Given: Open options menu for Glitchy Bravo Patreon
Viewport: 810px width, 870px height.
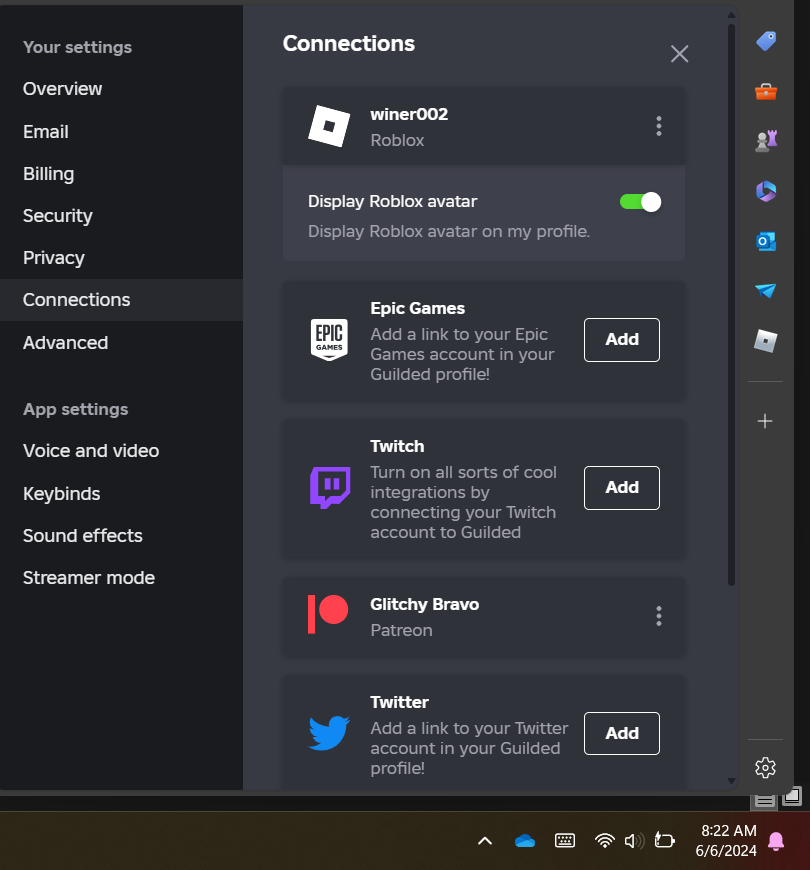Looking at the screenshot, I should coord(658,616).
